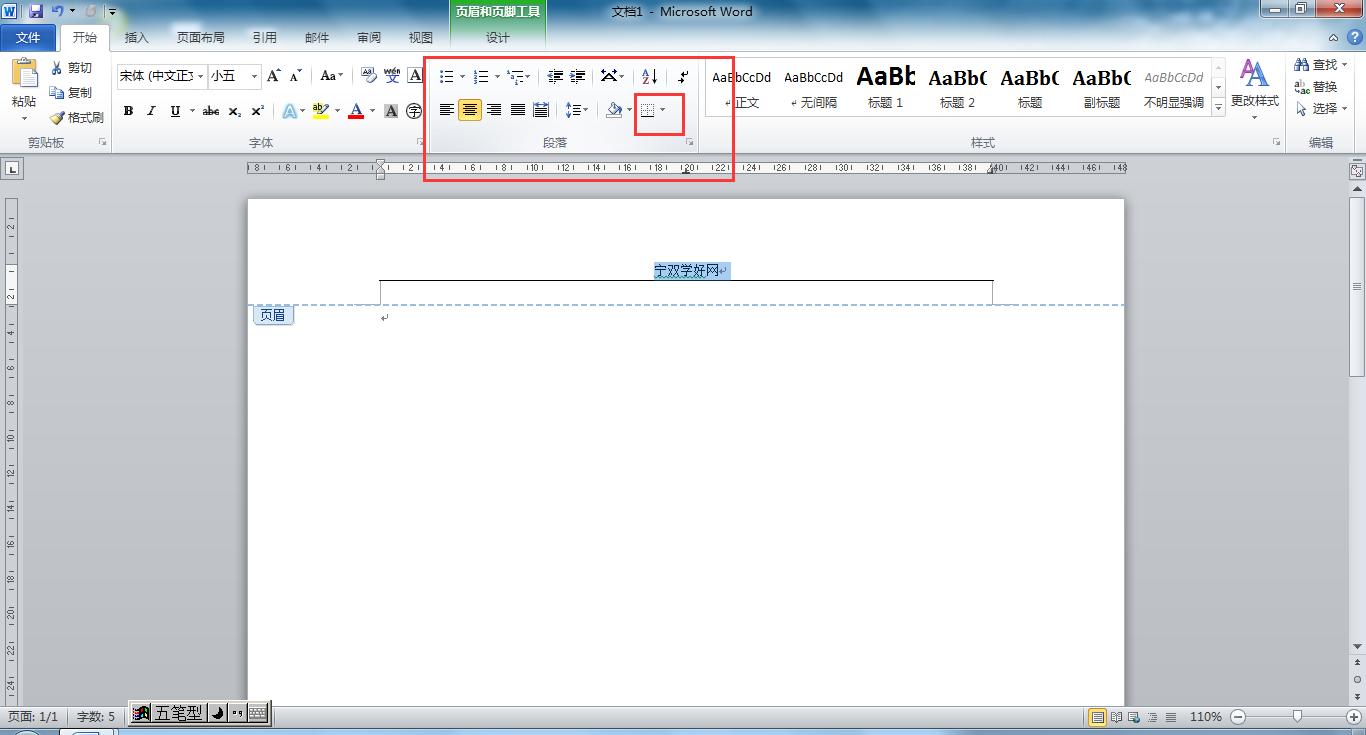
Task: Switch to the 插入 (Insert) tab
Action: [136, 38]
